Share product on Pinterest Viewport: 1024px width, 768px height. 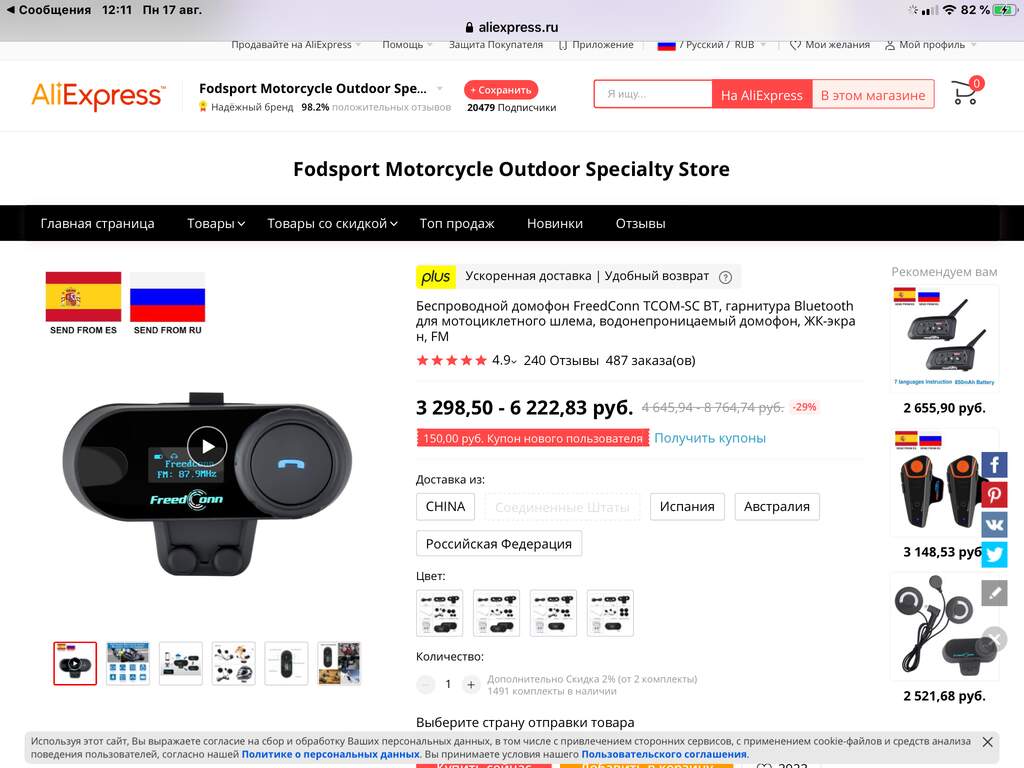tap(994, 495)
